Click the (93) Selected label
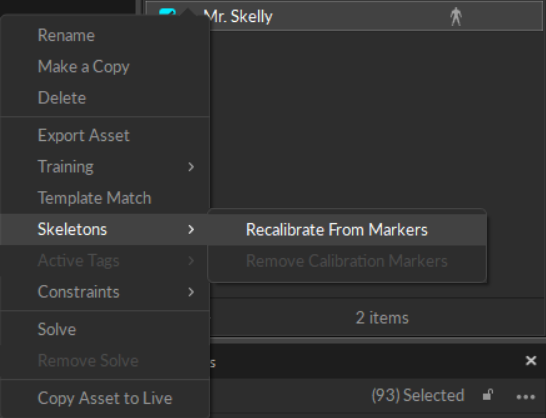This screenshot has height=418, width=546. (x=418, y=395)
